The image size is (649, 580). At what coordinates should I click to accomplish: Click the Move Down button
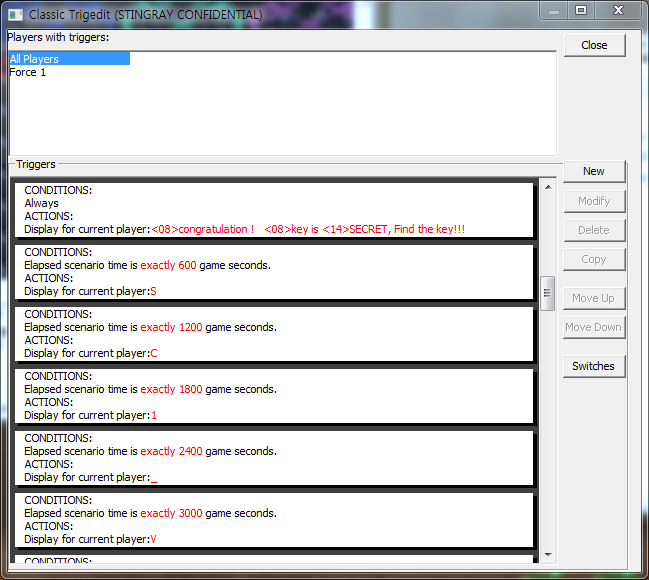click(594, 327)
